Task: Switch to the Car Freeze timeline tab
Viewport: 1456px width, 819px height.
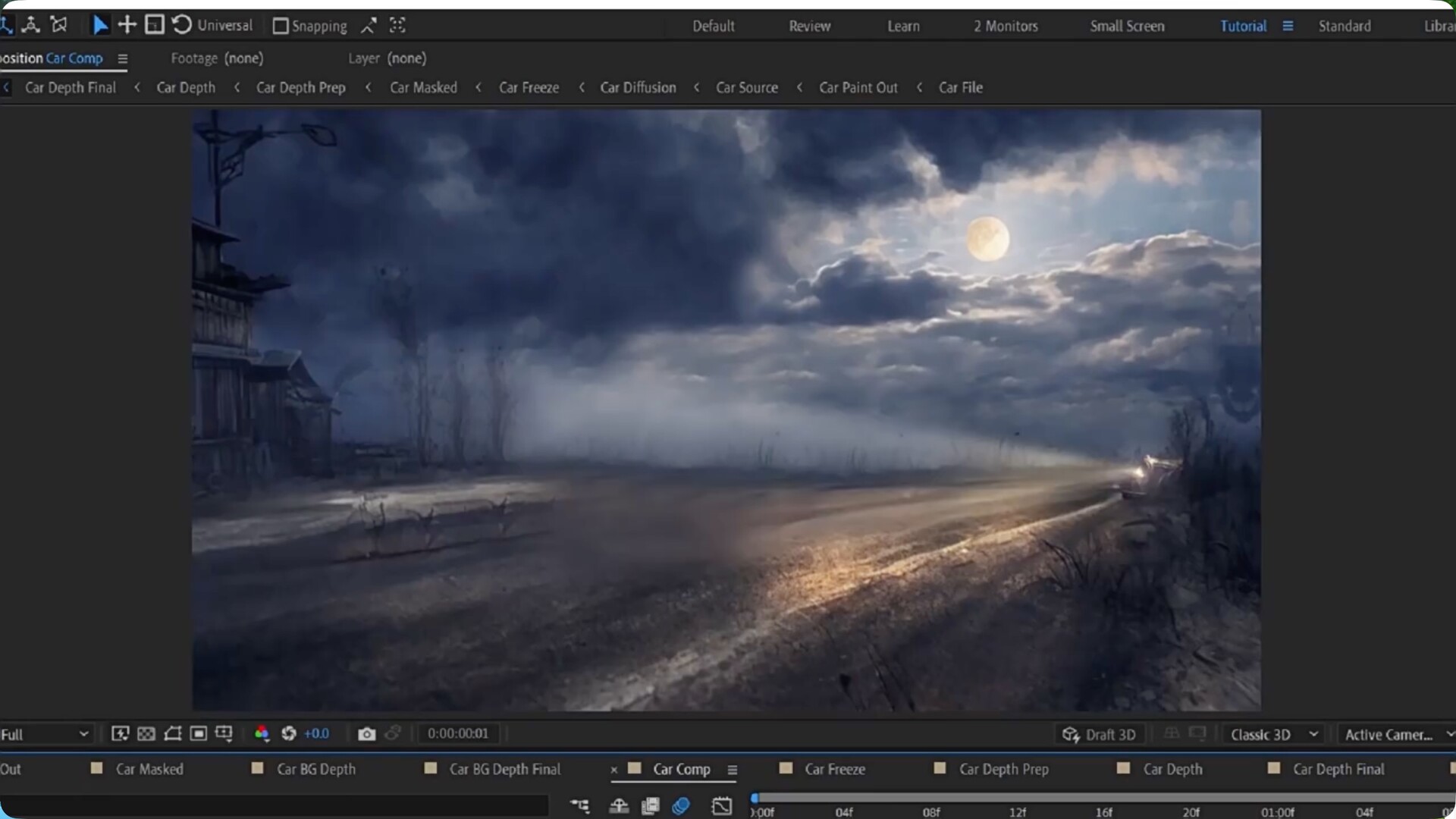Action: tap(834, 769)
